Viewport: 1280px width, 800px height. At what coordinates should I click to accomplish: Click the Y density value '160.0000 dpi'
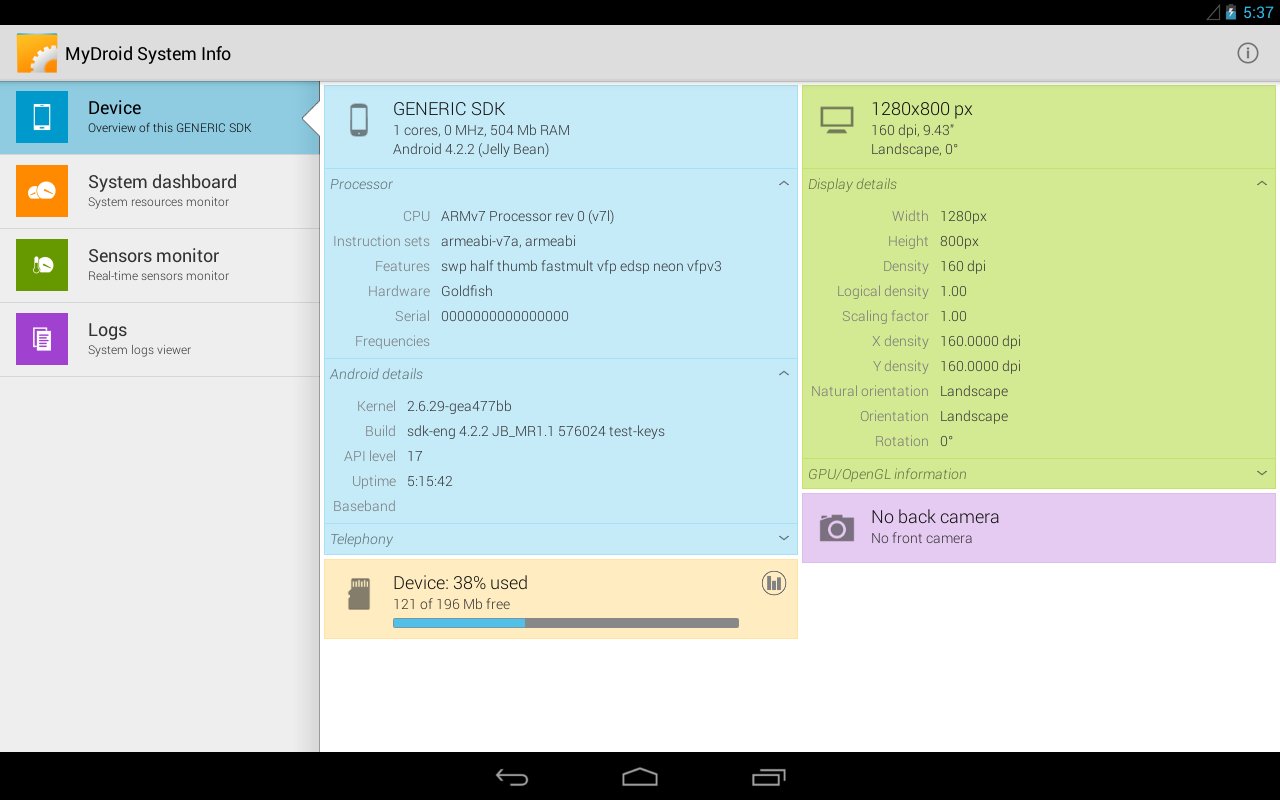pyautogui.click(x=980, y=366)
